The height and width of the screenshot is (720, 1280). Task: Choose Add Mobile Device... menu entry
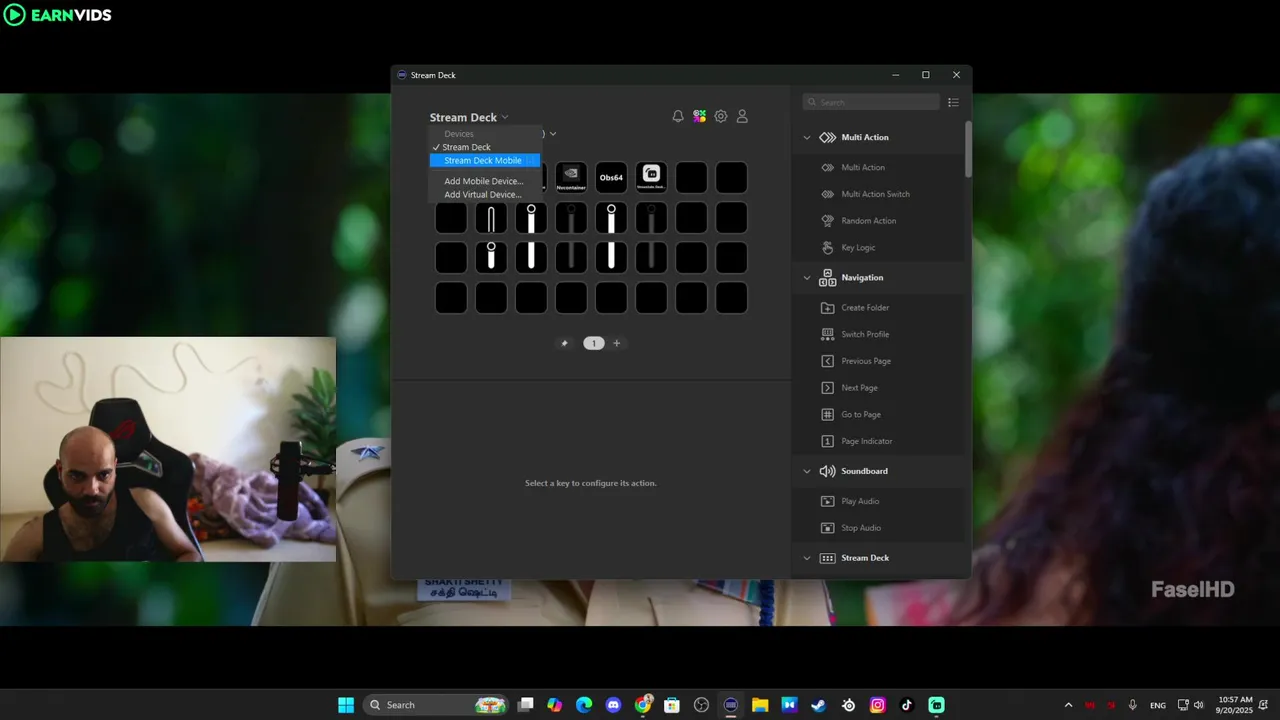484,181
